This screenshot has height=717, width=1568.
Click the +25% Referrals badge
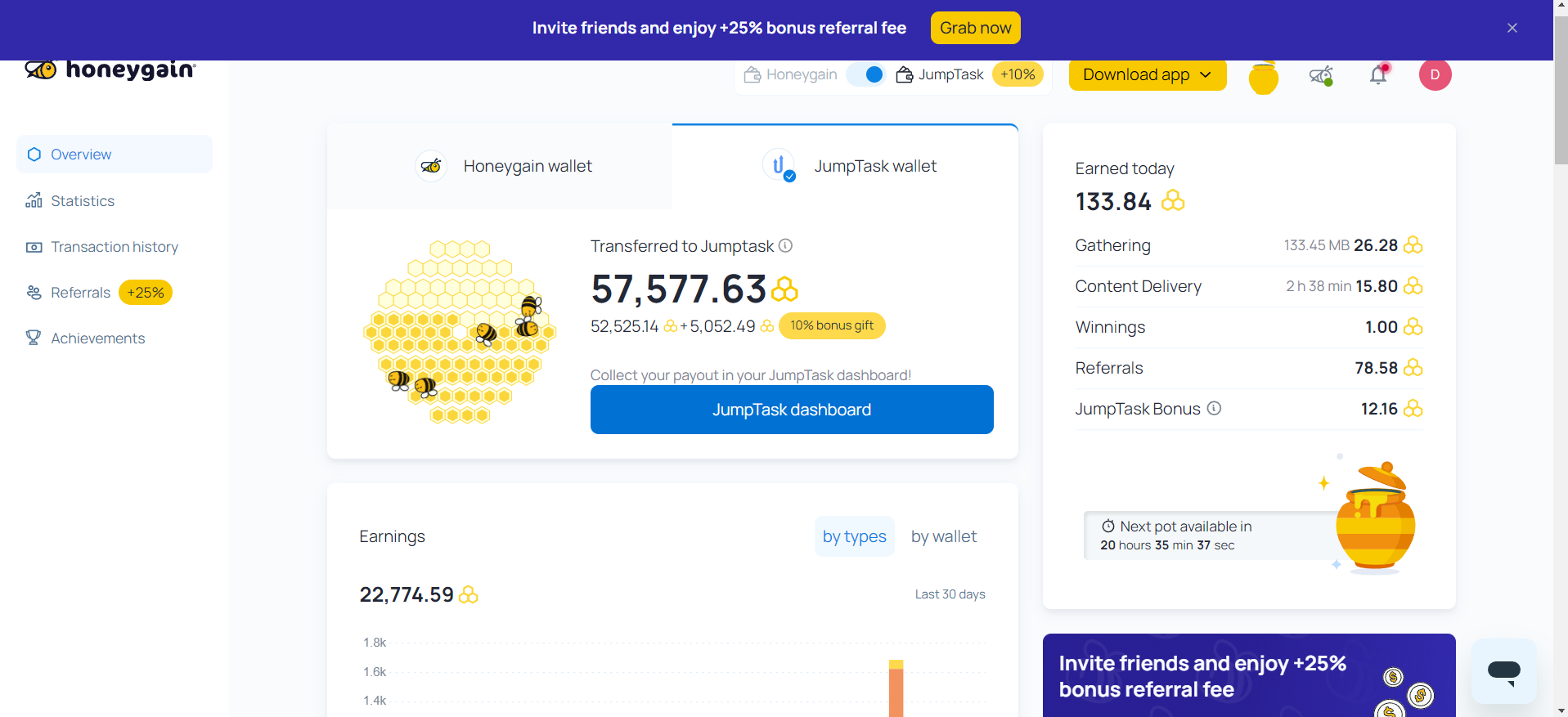(x=146, y=293)
